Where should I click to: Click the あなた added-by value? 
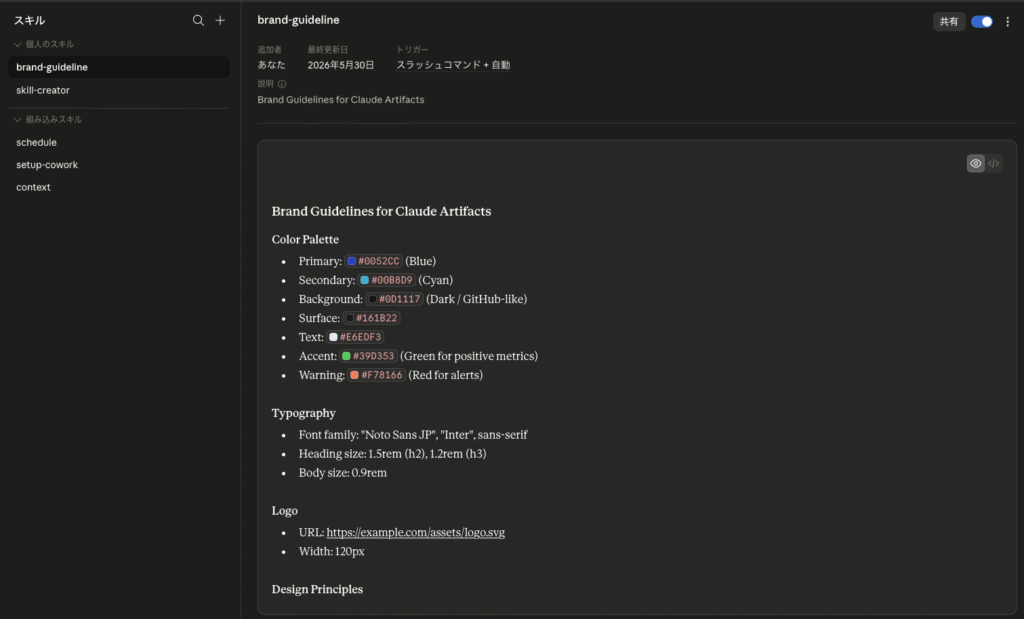click(272, 65)
